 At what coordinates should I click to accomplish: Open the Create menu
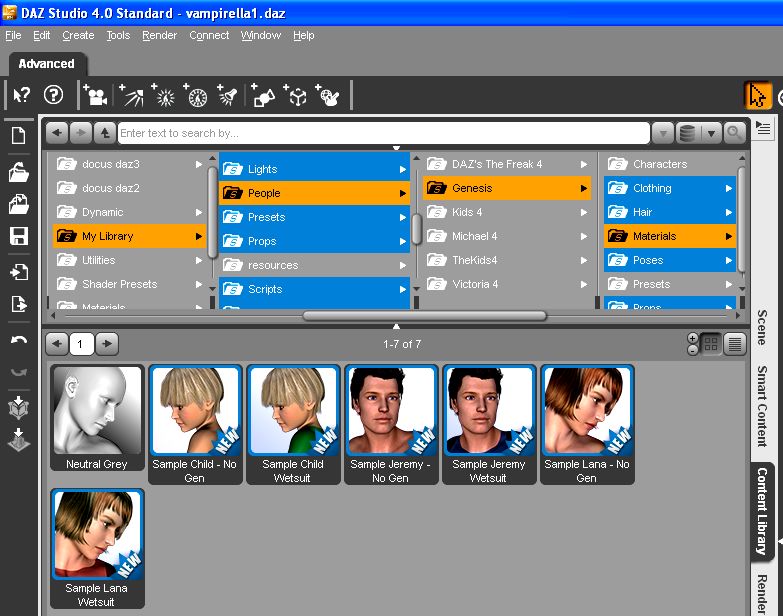(78, 35)
